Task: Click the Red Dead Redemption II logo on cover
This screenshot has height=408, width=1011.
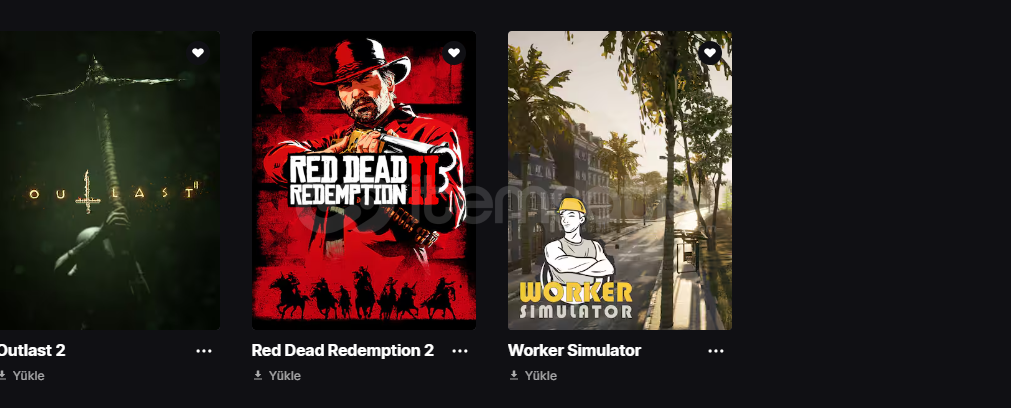Action: coord(366,180)
